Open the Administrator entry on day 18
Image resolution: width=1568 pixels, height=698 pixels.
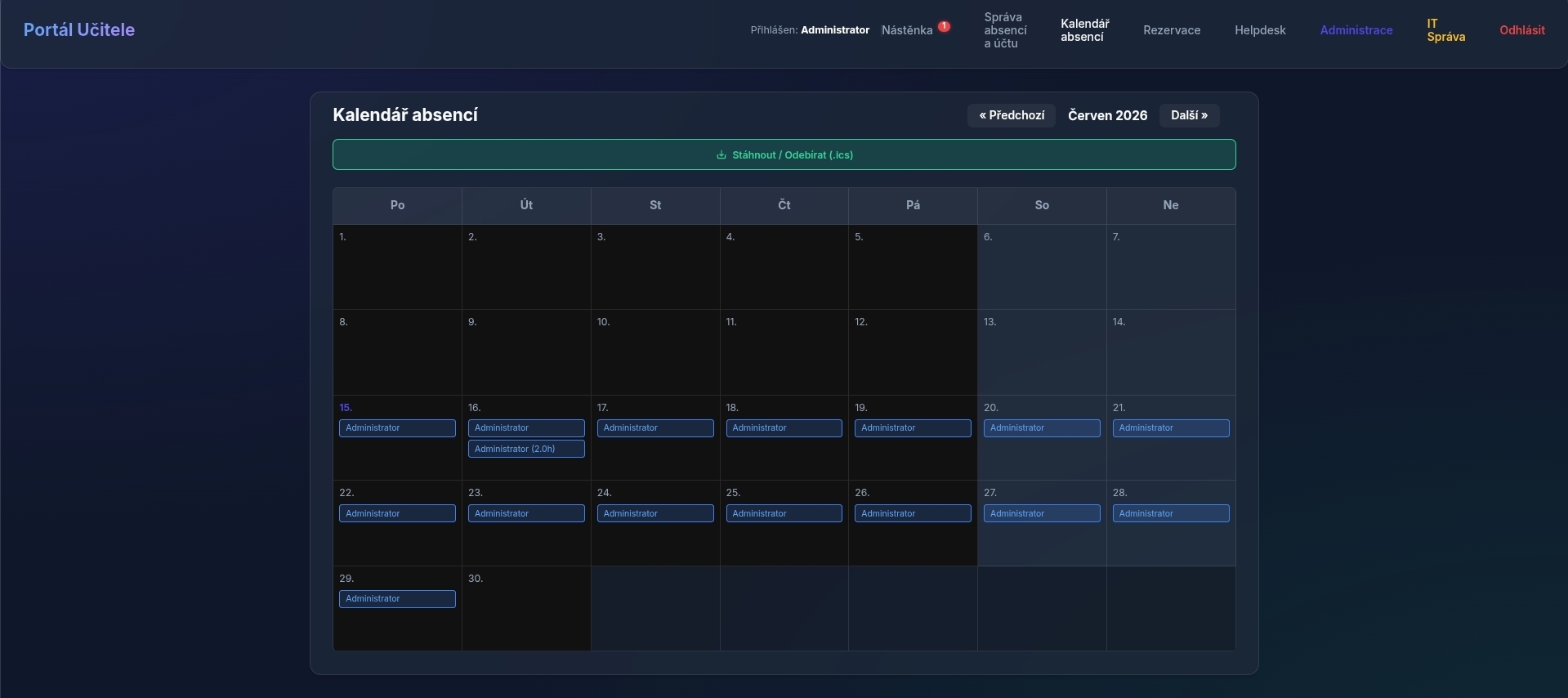coord(784,428)
